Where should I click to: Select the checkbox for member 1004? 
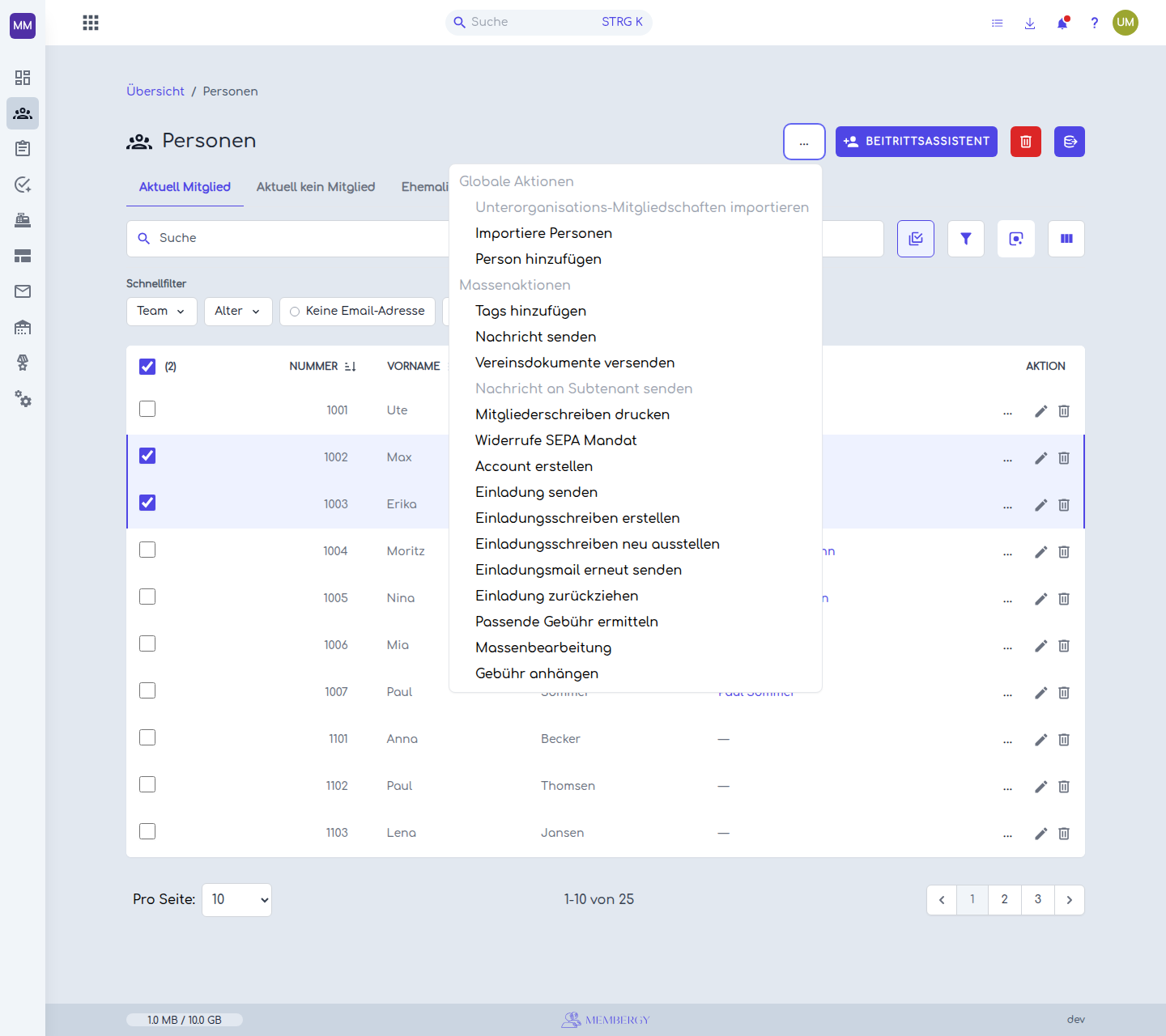pos(147,550)
